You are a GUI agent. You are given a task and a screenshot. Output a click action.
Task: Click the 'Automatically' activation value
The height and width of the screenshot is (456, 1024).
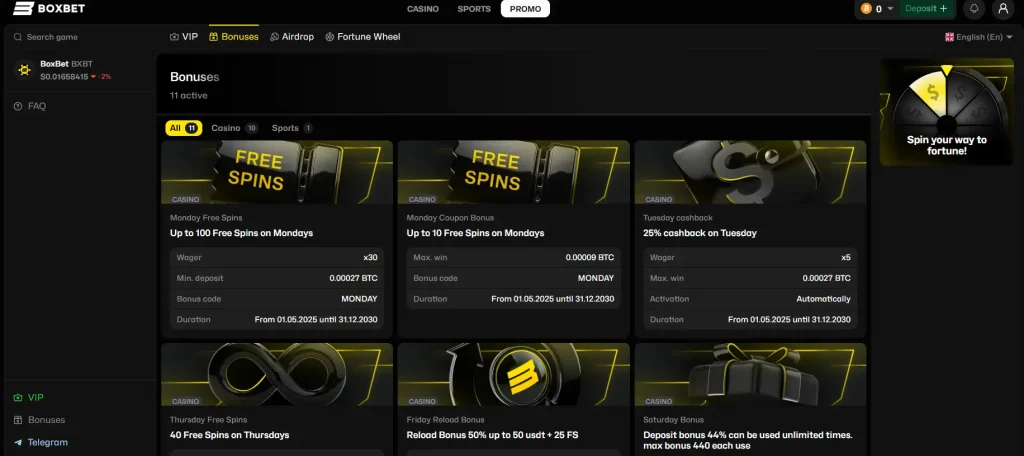(x=824, y=299)
